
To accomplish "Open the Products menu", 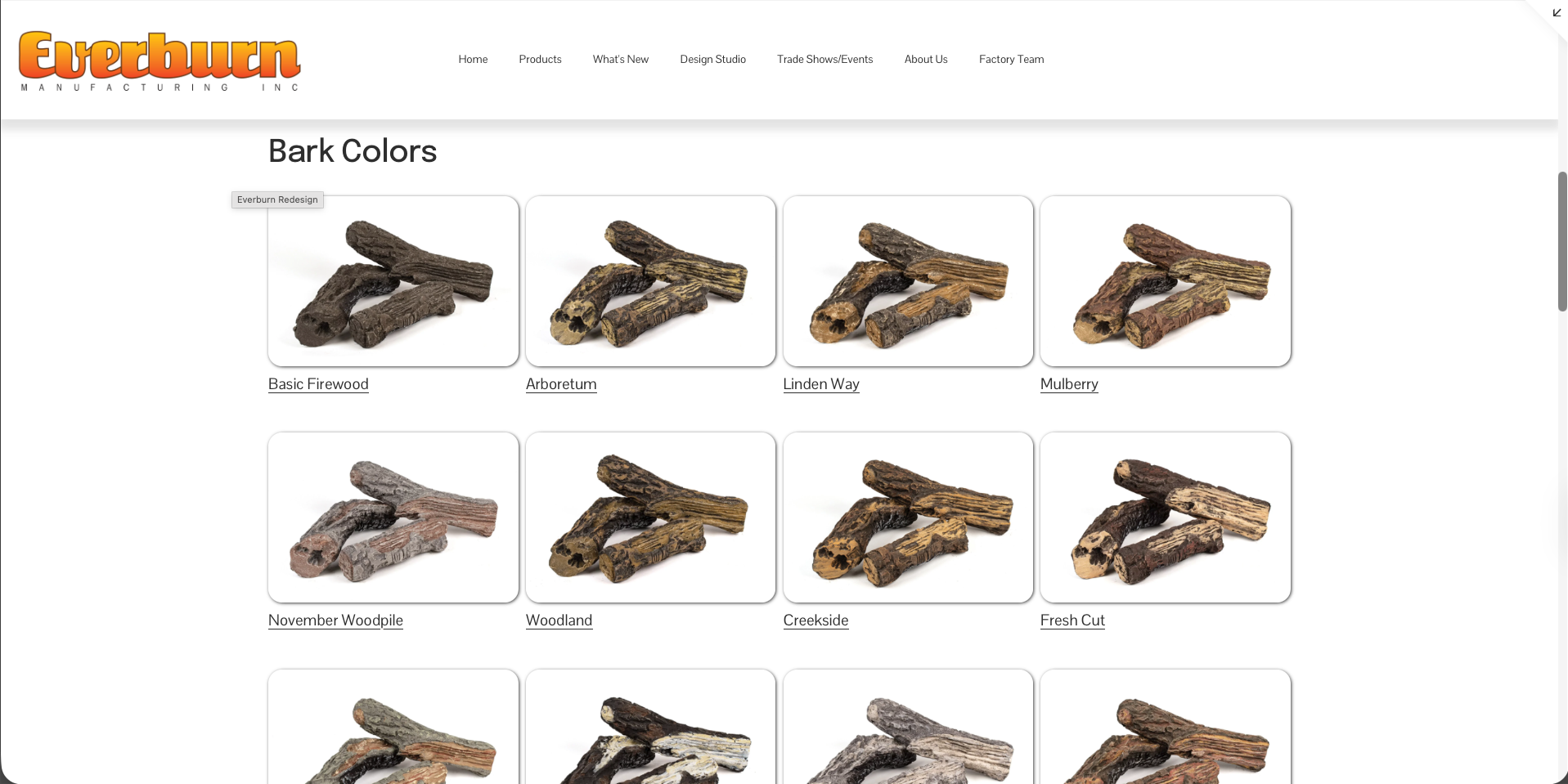I will [540, 60].
